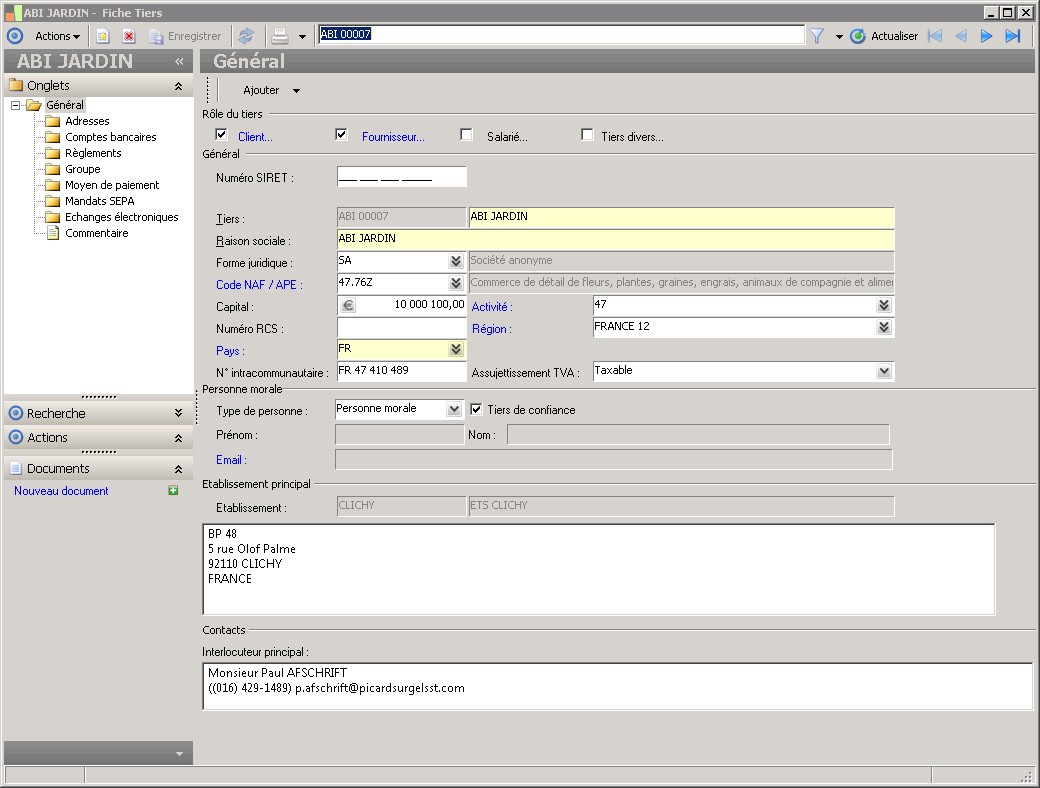Click the Numéro RCS input field

401,328
